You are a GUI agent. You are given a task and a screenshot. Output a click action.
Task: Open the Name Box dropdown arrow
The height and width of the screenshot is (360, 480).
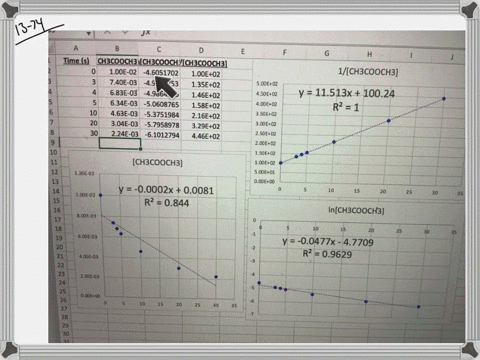pyautogui.click(x=89, y=33)
